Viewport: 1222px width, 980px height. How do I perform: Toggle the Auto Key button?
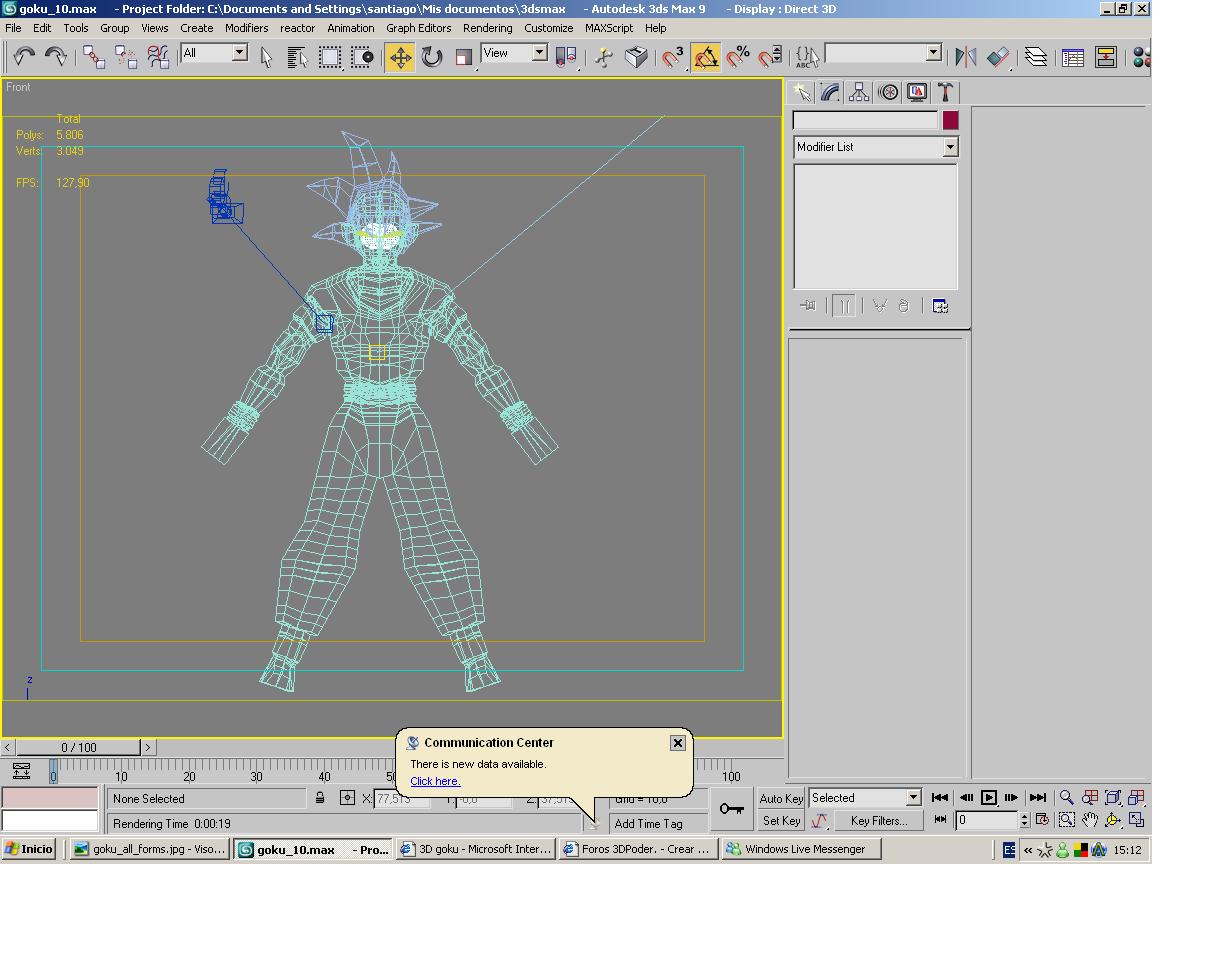tap(781, 798)
